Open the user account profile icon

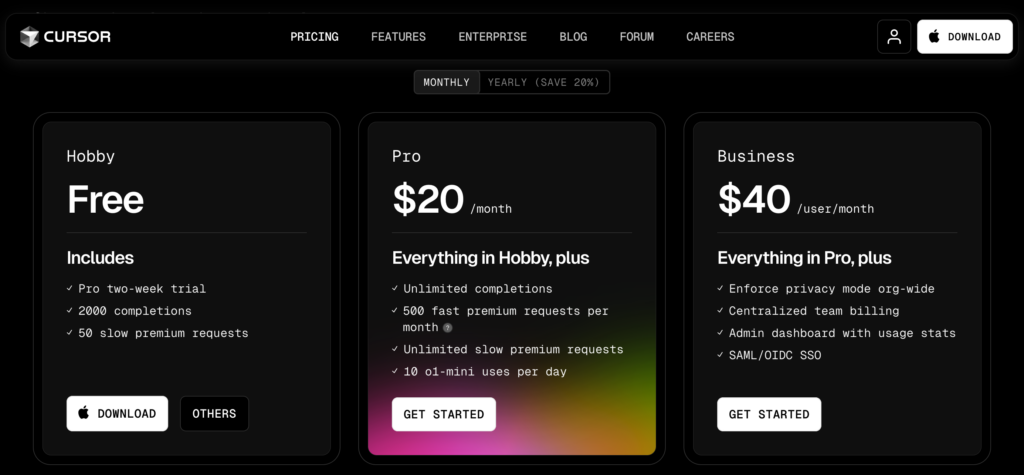(x=894, y=37)
